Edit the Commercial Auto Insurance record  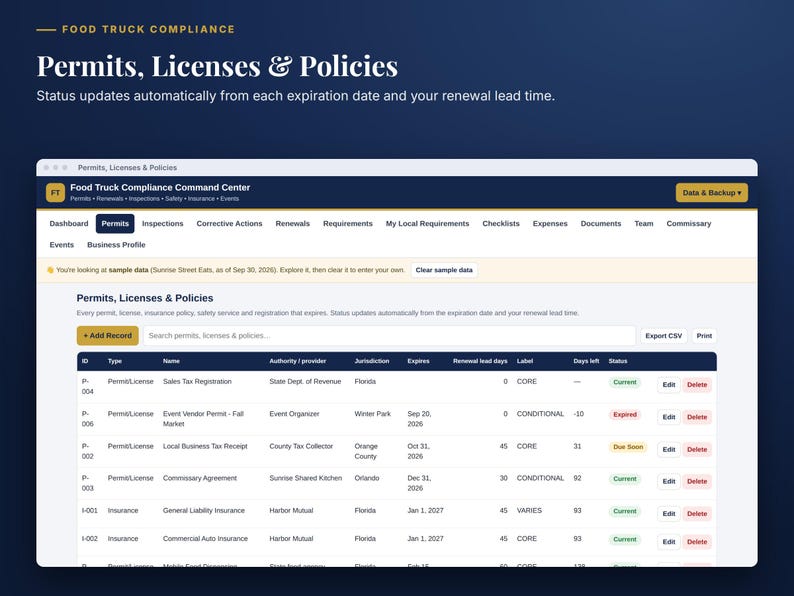coord(669,542)
